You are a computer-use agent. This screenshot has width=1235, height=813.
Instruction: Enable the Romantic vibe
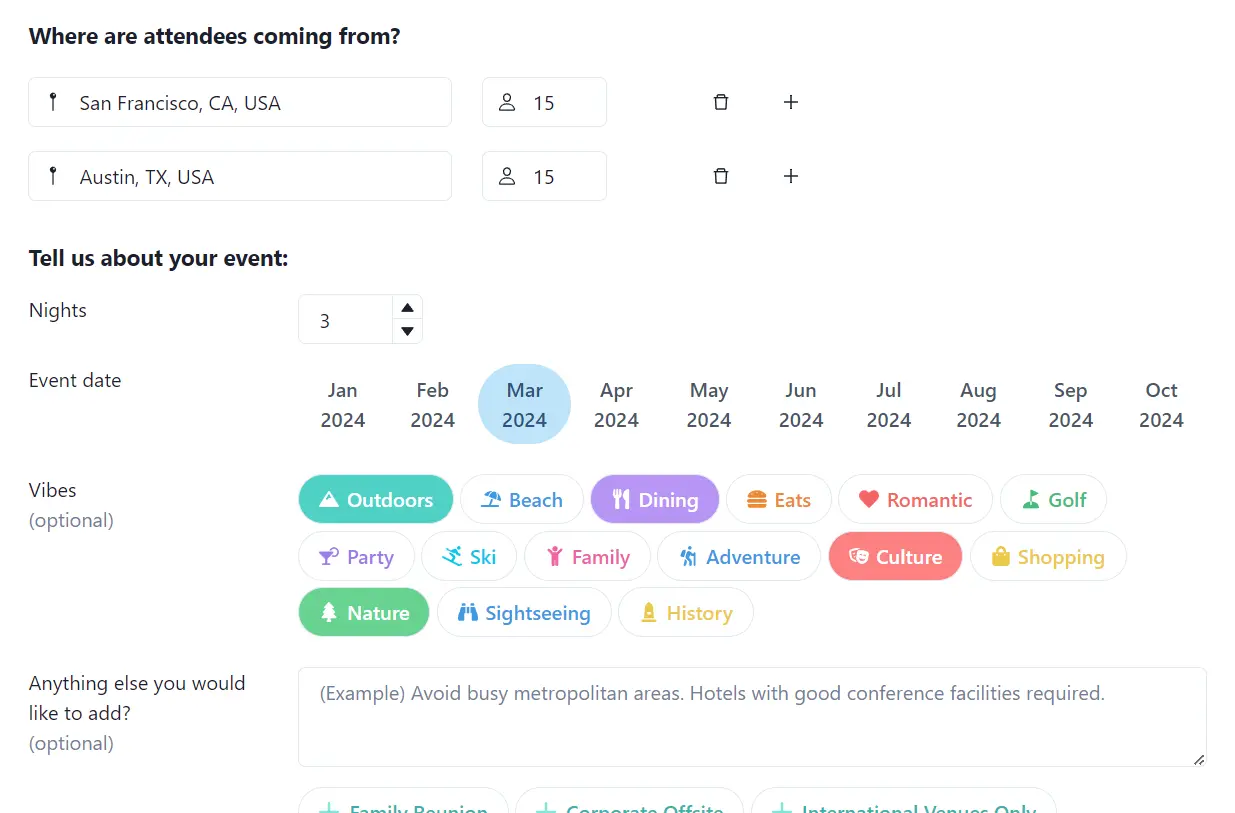pos(914,498)
